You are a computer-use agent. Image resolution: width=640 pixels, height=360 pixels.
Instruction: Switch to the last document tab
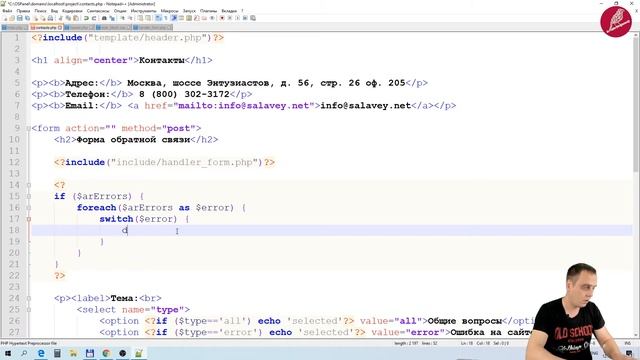tap(152, 27)
